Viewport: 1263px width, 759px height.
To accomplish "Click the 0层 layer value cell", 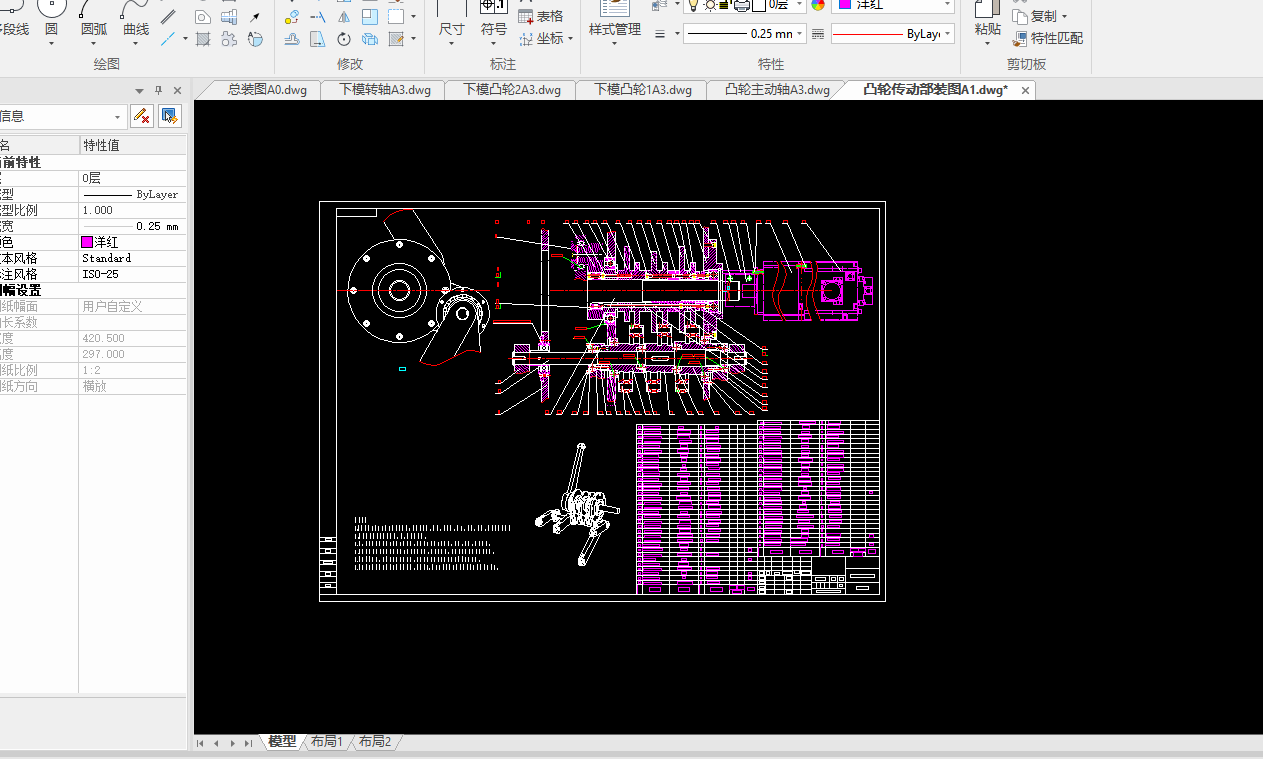I will tap(132, 178).
